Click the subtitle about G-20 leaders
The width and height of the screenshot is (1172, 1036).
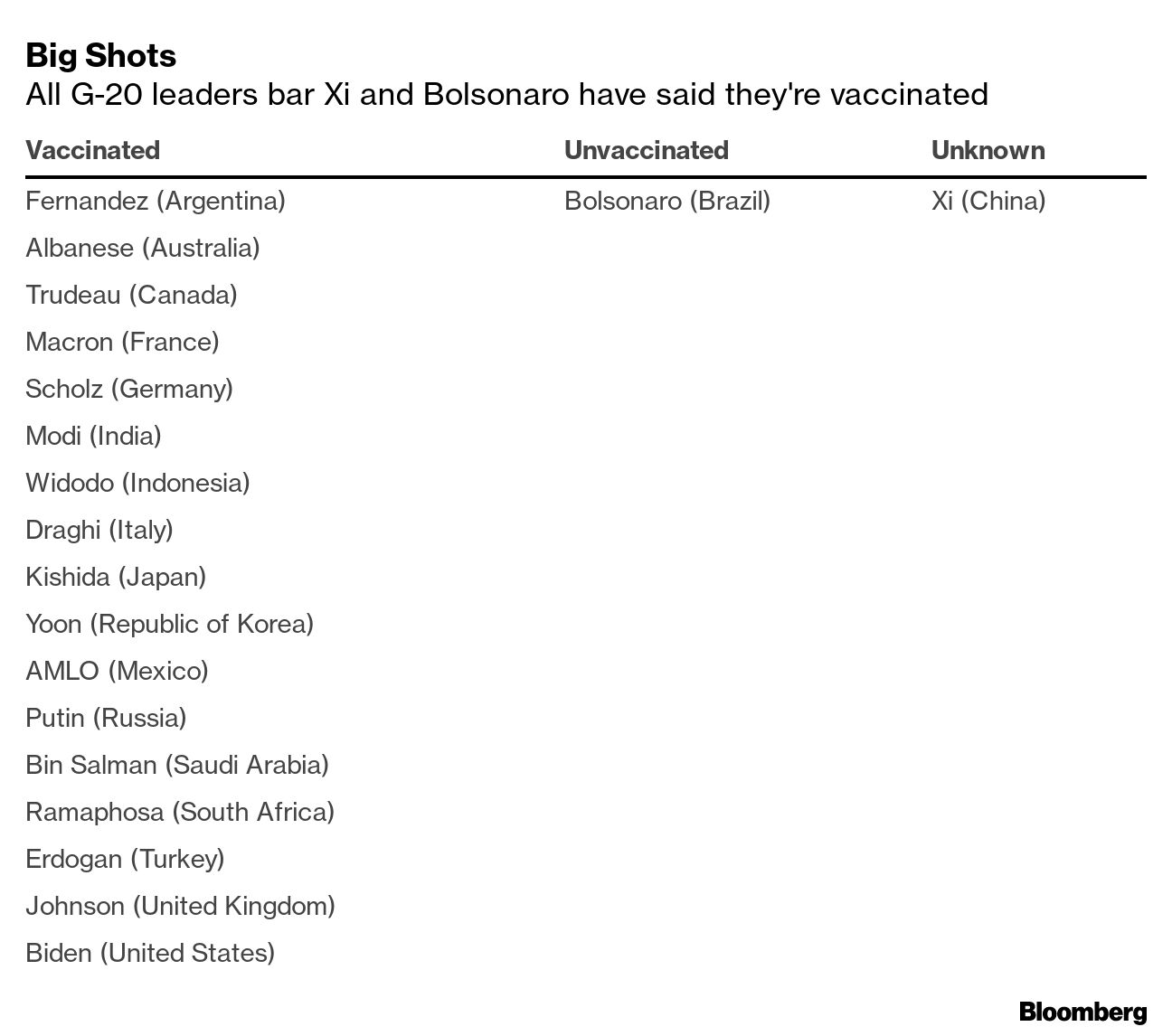point(506,94)
